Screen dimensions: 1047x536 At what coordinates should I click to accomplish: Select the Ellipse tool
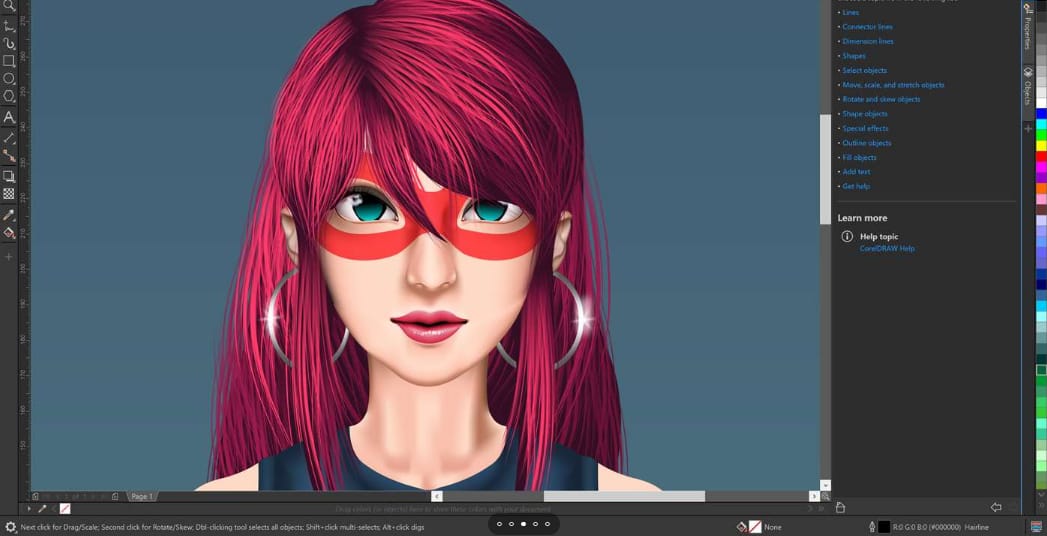pyautogui.click(x=9, y=78)
